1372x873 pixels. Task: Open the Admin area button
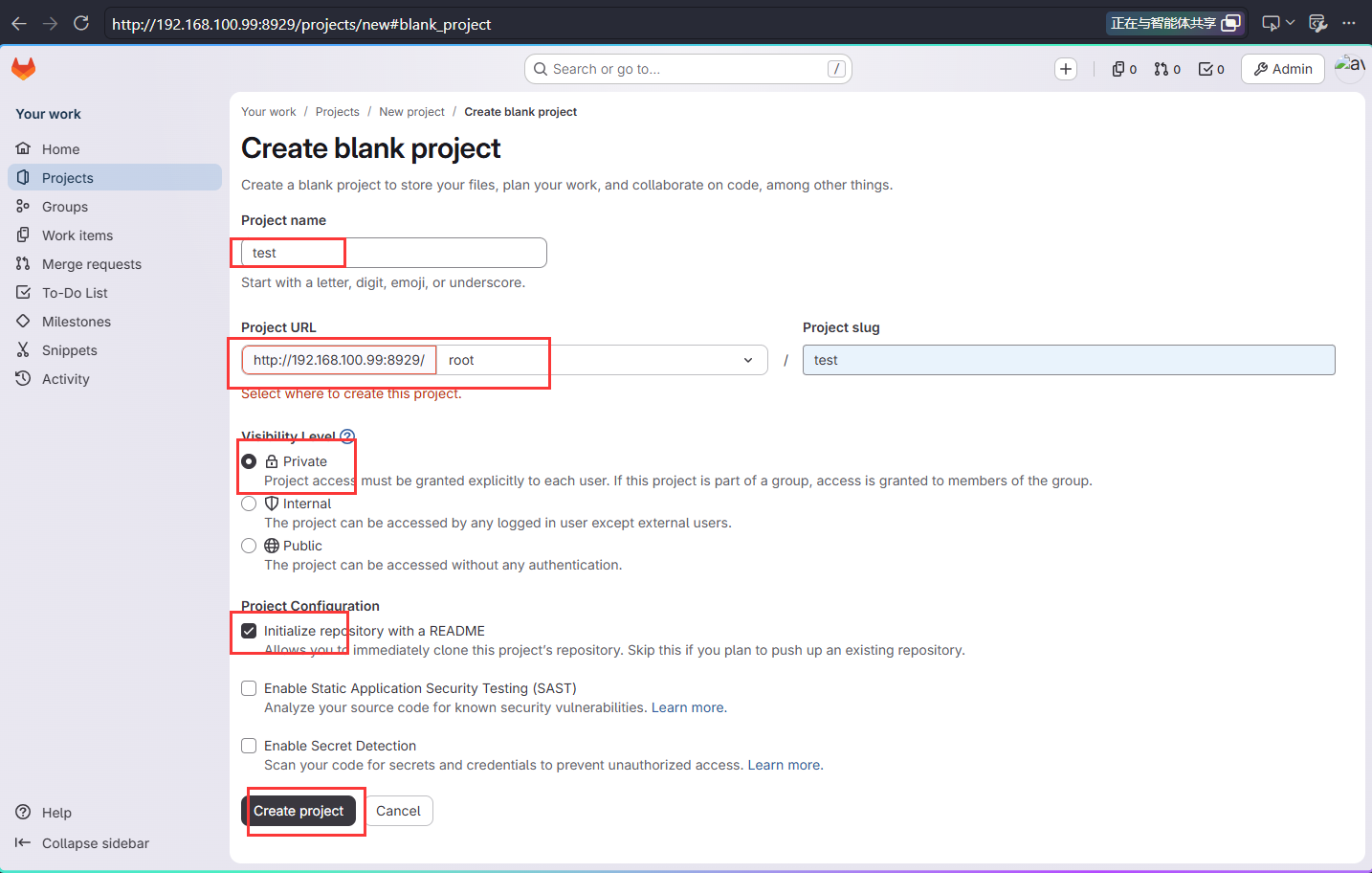[1283, 69]
